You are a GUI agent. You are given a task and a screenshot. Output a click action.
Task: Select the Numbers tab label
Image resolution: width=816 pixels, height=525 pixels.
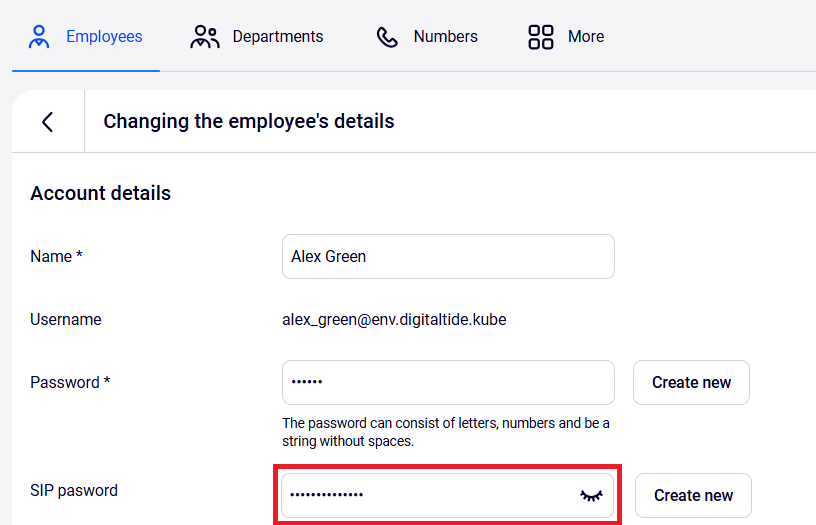[445, 37]
